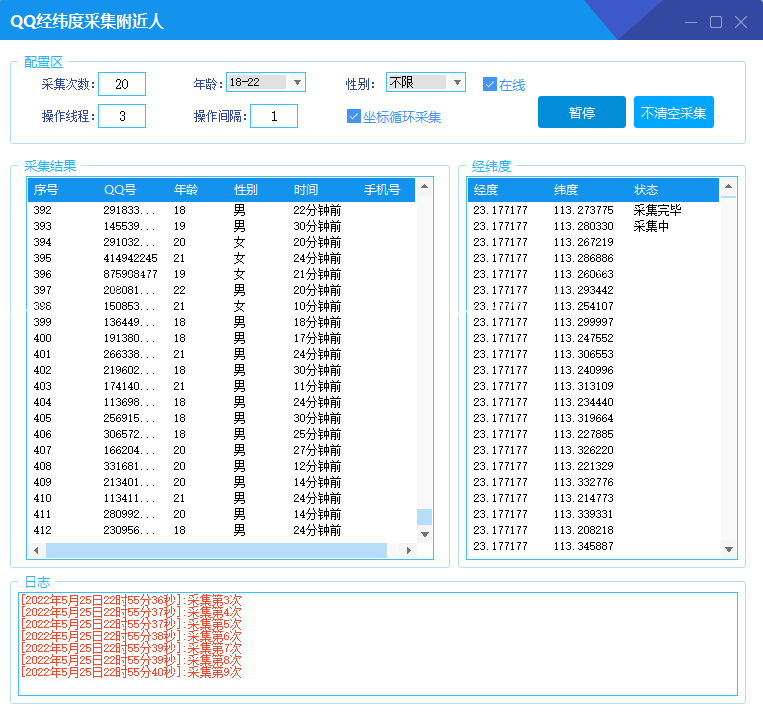Select result row 403
Screen dimensions: 763x712
coord(221,386)
